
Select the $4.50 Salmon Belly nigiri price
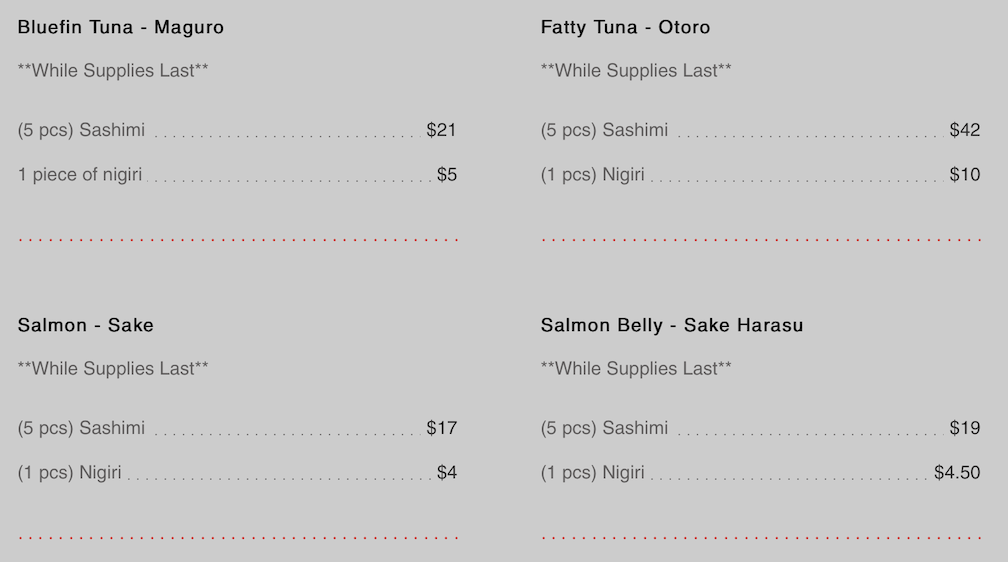coord(957,473)
